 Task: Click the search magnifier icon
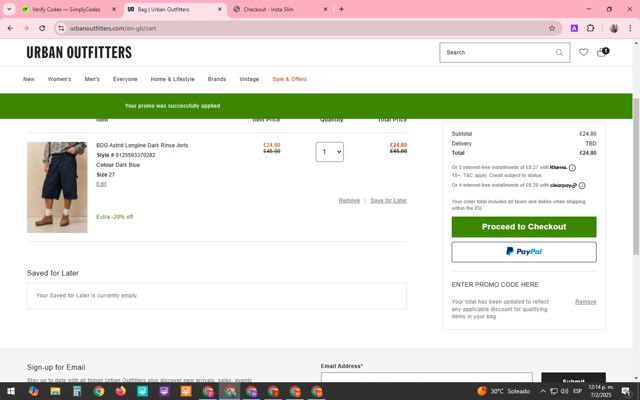[559, 53]
